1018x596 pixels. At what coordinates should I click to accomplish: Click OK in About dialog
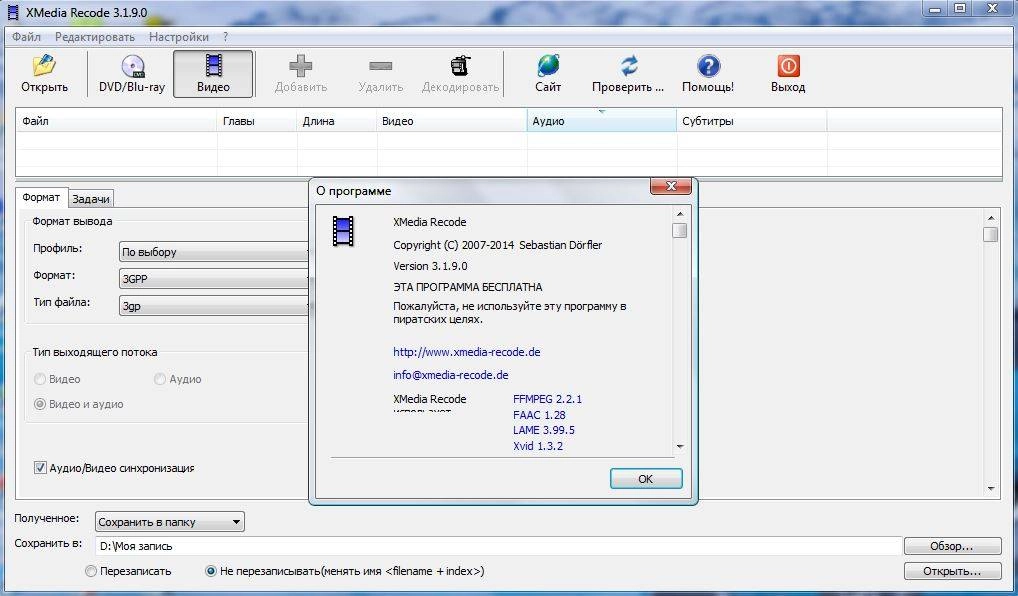[x=646, y=479]
